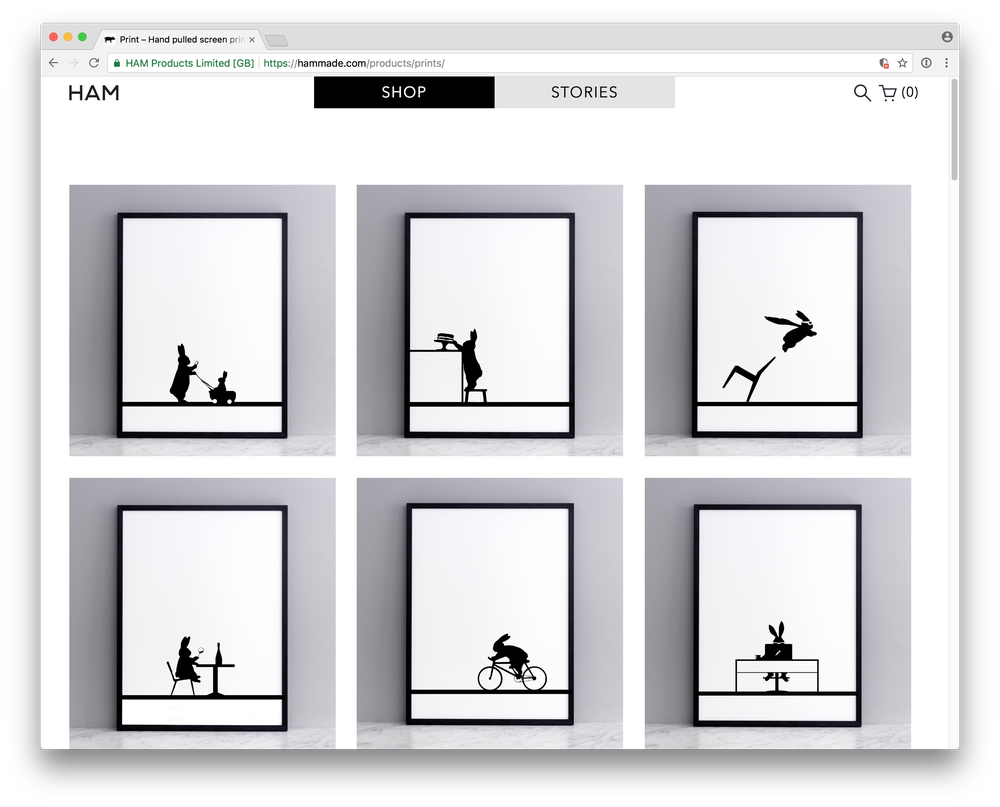Click the green padlock security icon
Image resolution: width=1000 pixels, height=807 pixels.
tap(117, 63)
